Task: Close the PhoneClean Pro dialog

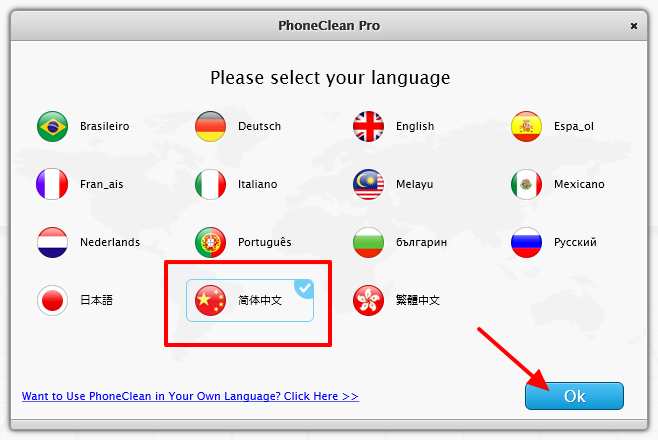Action: coord(634,26)
